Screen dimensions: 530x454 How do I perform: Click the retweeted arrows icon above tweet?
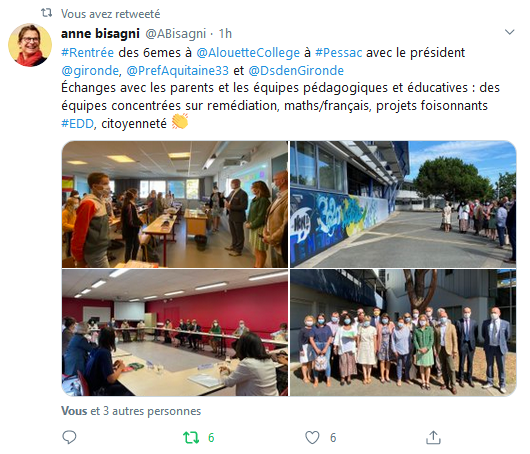pos(47,13)
